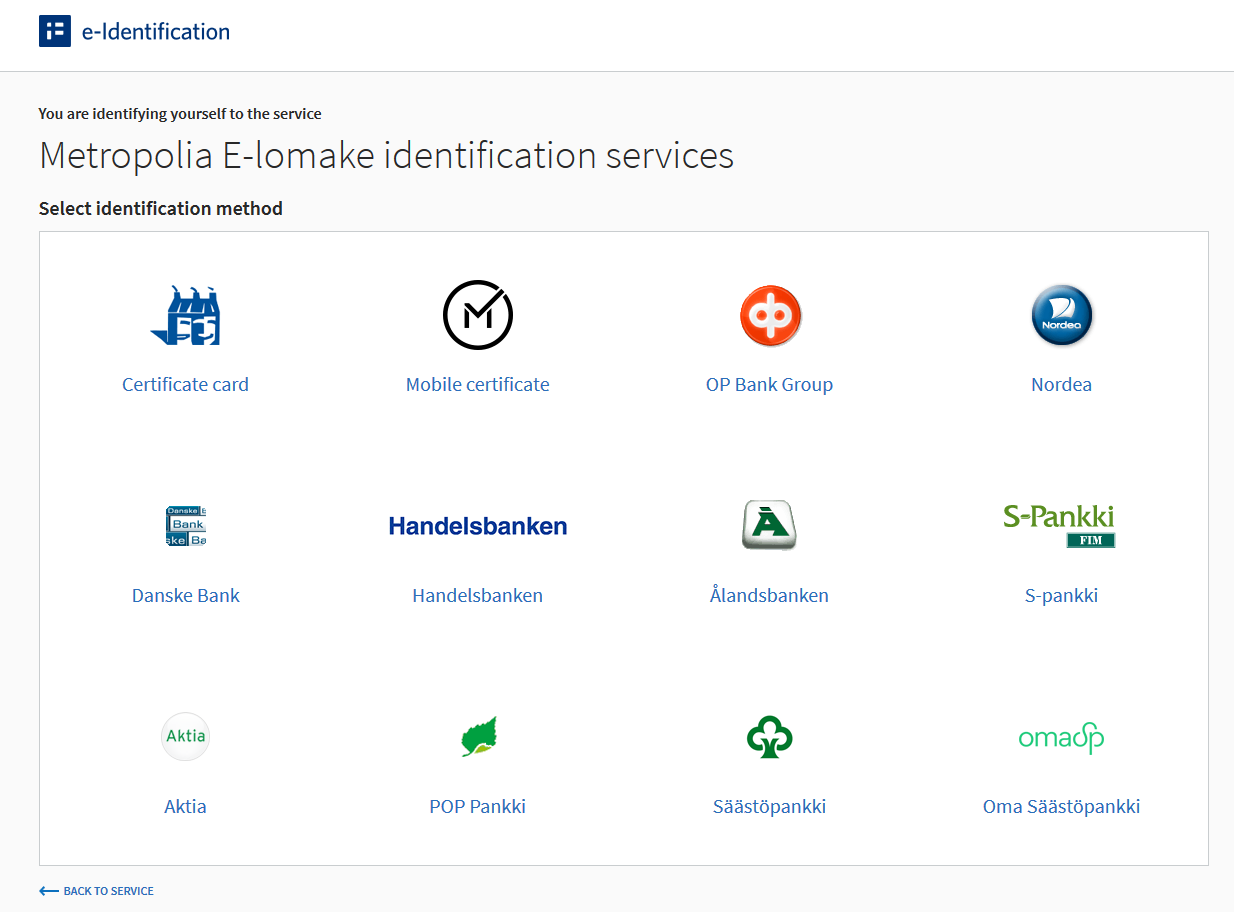Click the S-Pankki green logo

[x=1059, y=526]
